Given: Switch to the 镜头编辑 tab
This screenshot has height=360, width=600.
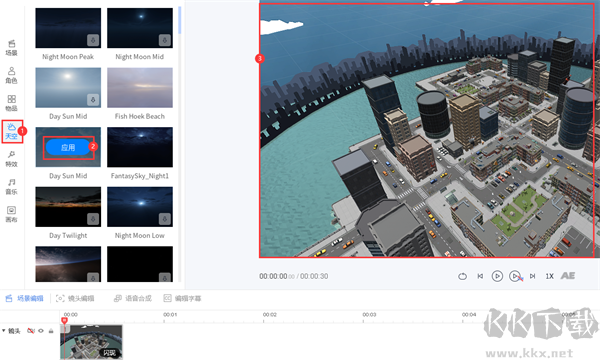Looking at the screenshot, I should [75, 298].
